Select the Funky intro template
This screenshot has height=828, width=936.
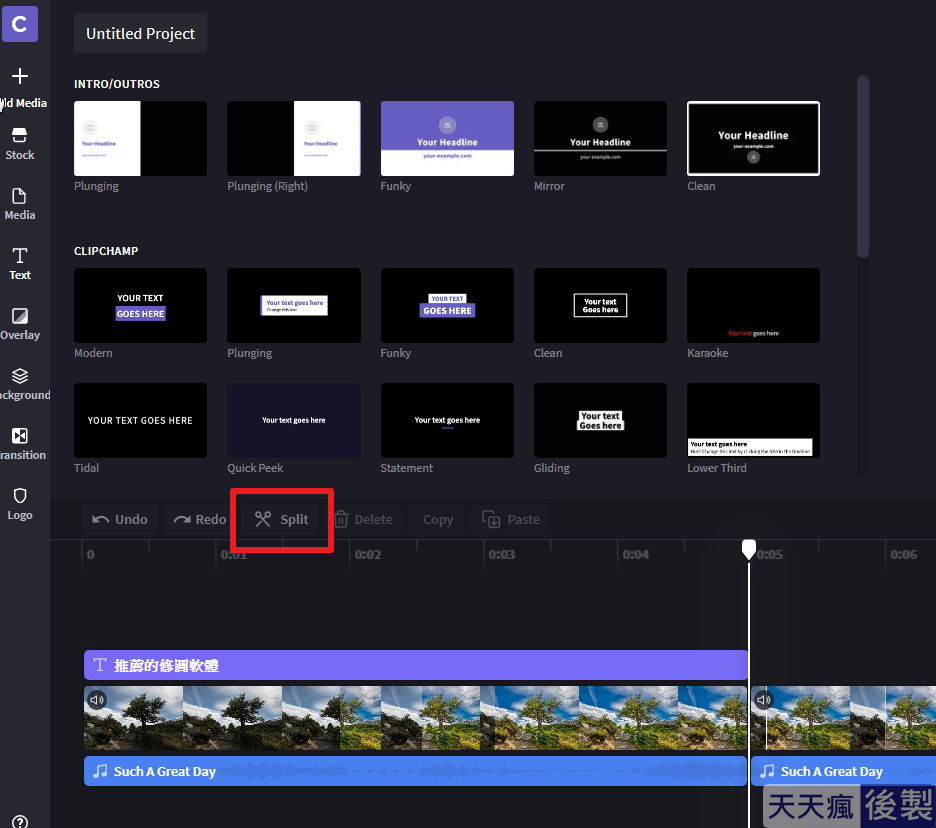(x=447, y=138)
